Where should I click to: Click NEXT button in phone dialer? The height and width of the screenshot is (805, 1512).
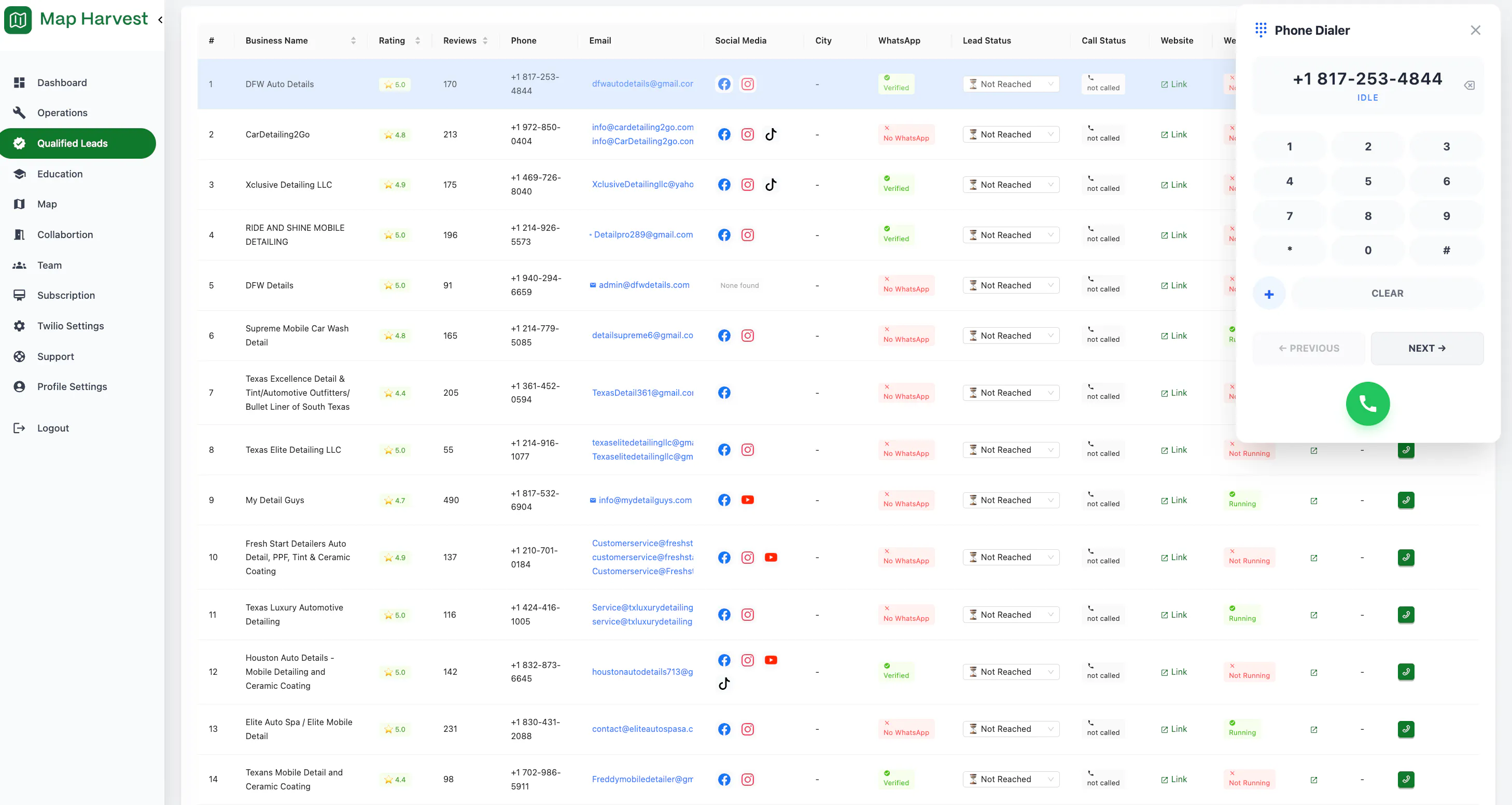(1427, 348)
